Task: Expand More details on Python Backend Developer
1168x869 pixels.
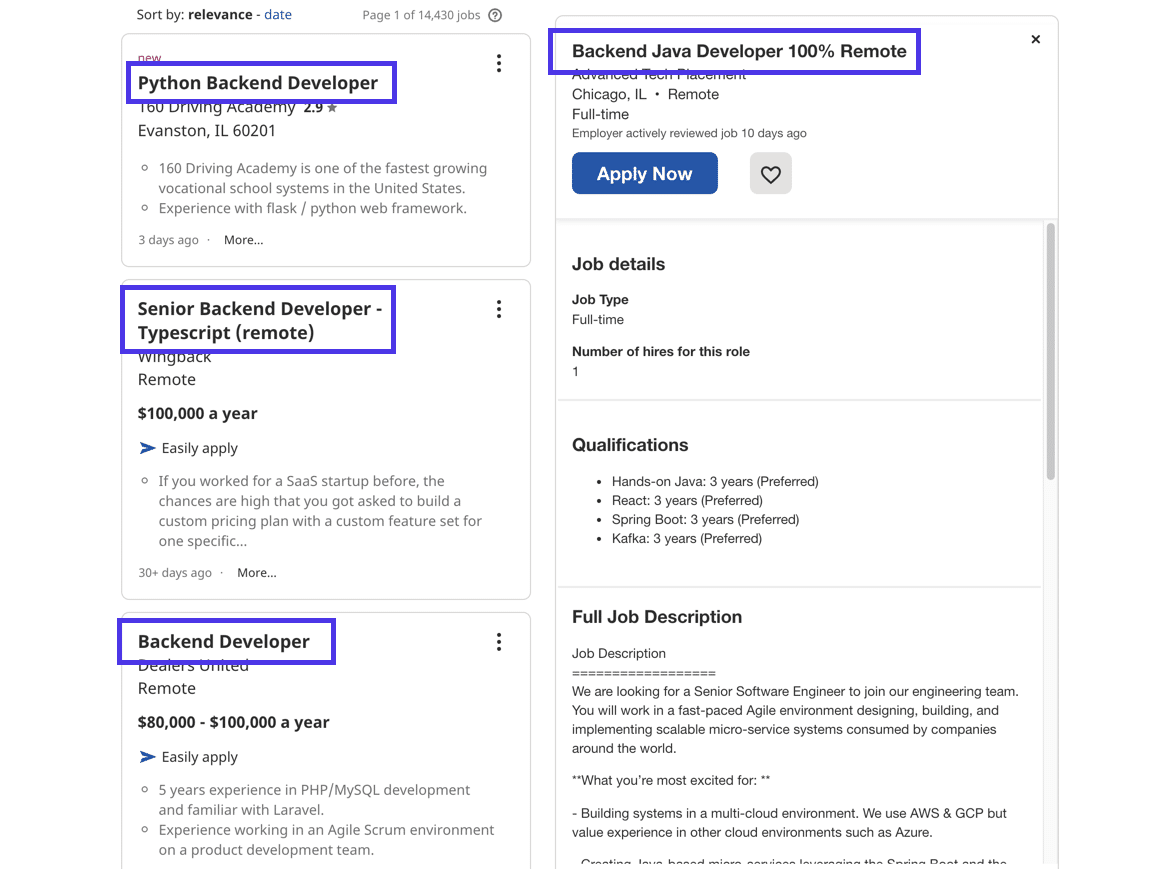Action: pos(243,239)
